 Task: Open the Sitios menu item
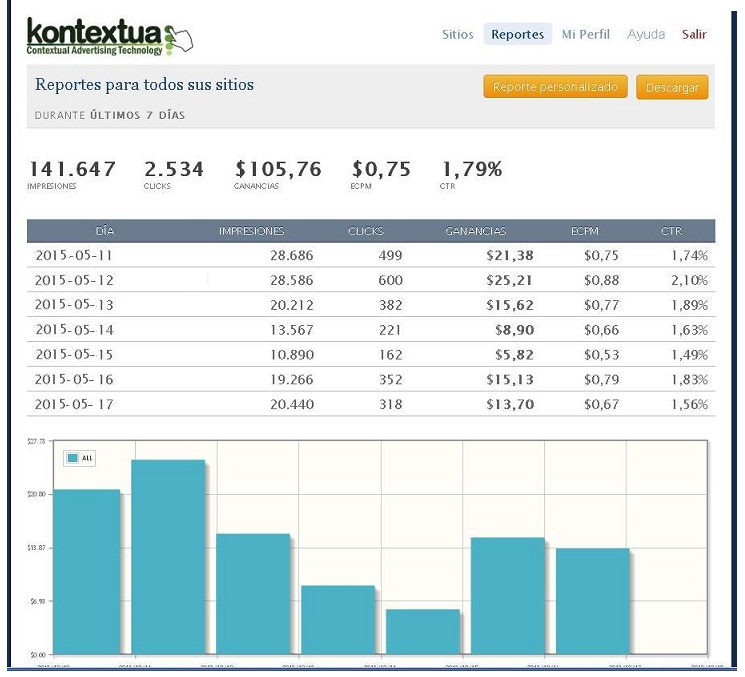point(458,34)
